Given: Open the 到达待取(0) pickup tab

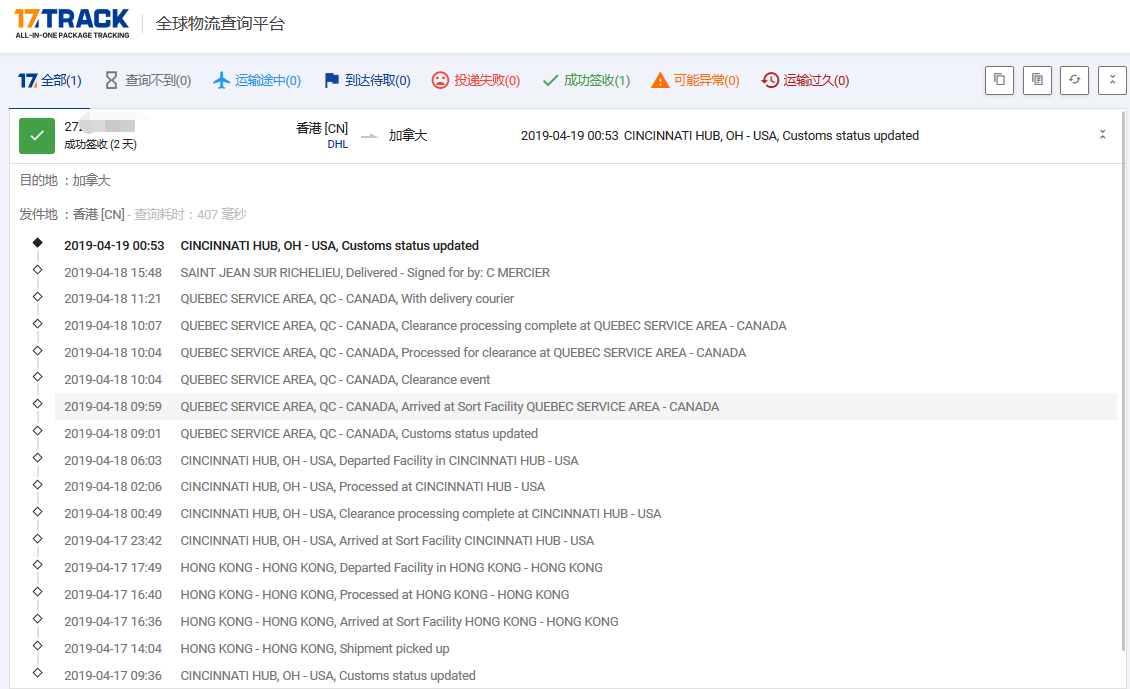Looking at the screenshot, I should pyautogui.click(x=367, y=81).
